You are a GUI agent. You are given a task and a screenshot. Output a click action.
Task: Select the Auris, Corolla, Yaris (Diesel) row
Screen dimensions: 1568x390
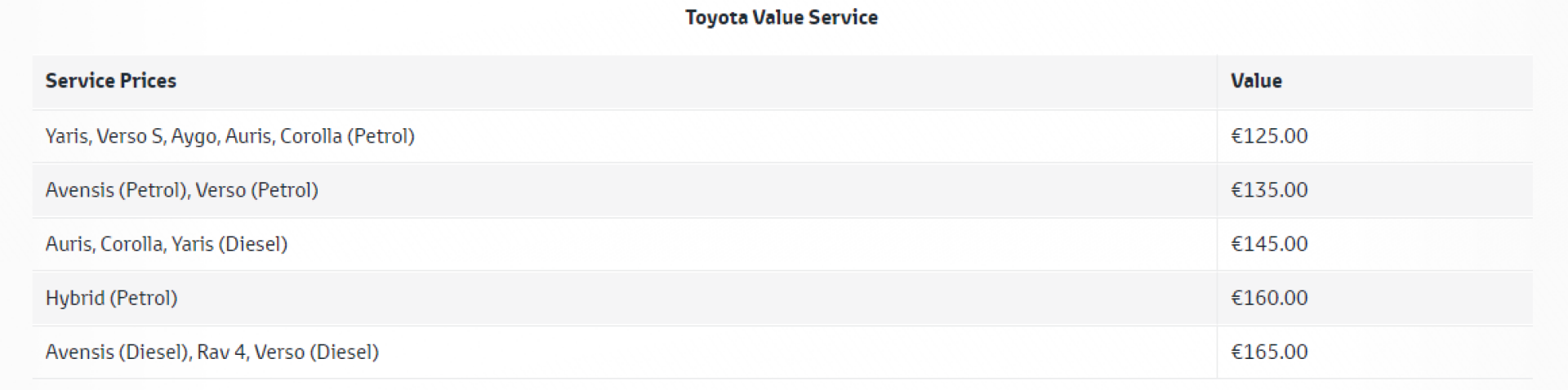coord(167,244)
